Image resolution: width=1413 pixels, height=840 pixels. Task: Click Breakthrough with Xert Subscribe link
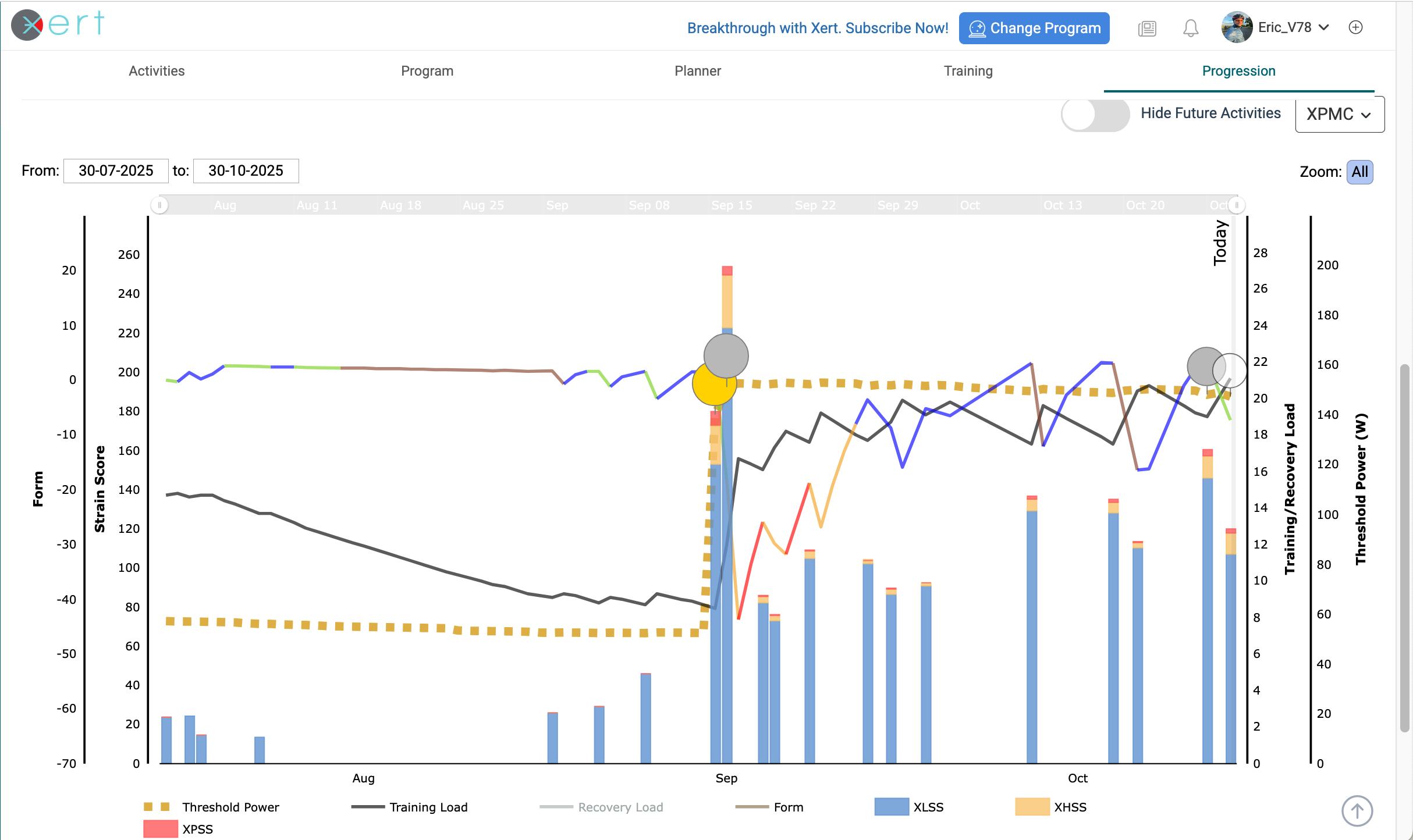coord(817,28)
